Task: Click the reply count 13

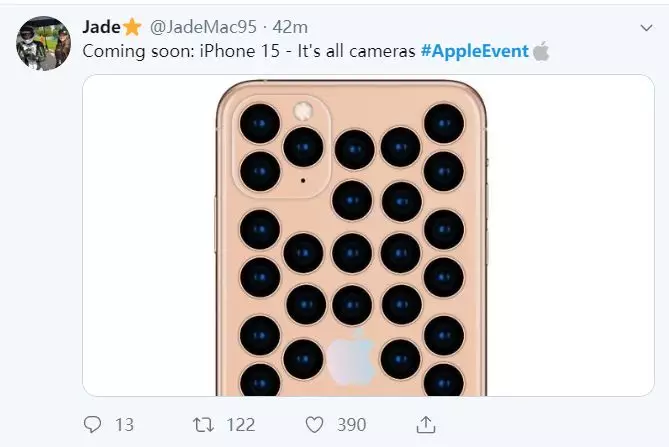Action: tap(124, 425)
